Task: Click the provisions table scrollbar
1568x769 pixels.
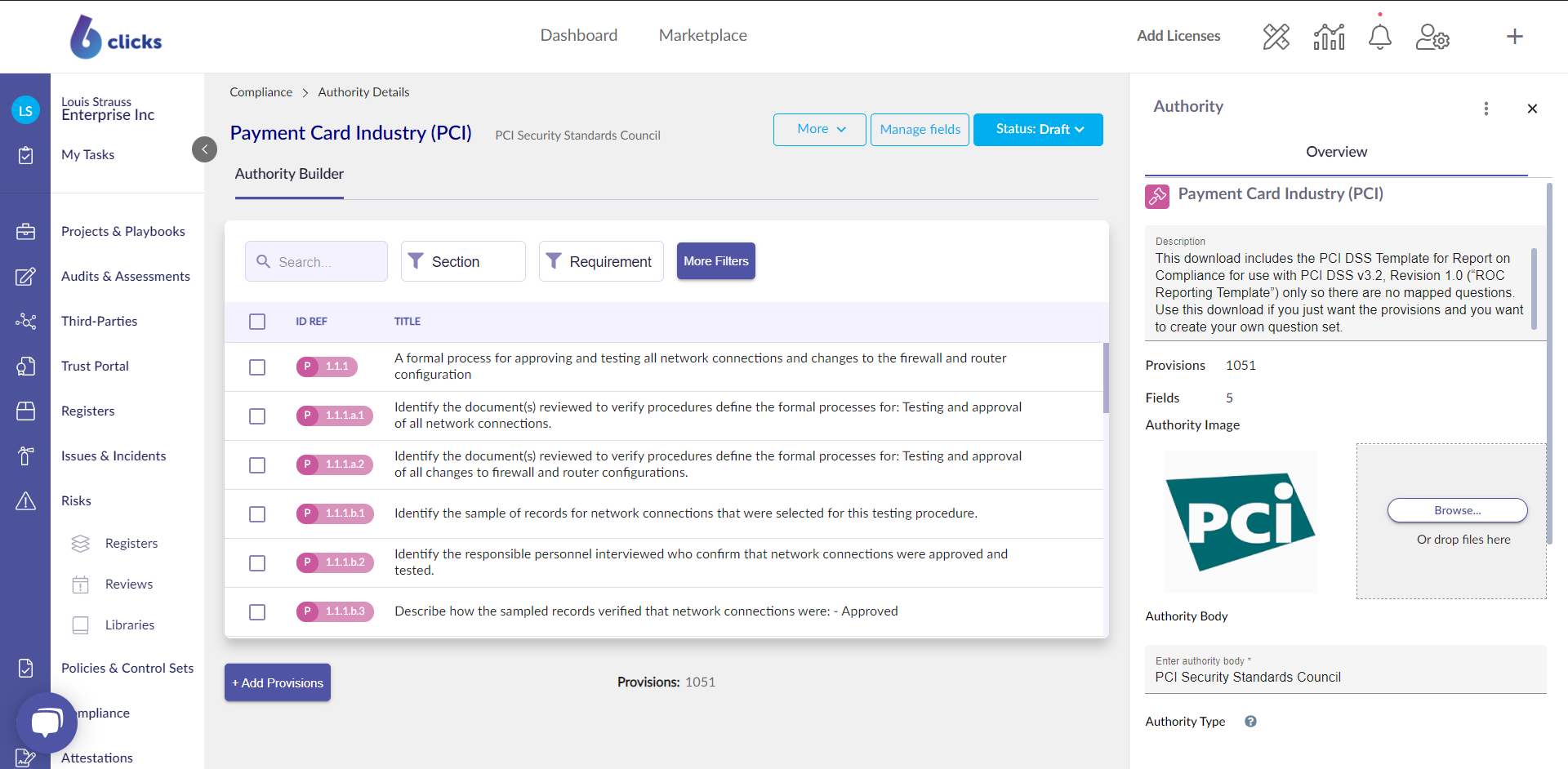Action: (1106, 378)
